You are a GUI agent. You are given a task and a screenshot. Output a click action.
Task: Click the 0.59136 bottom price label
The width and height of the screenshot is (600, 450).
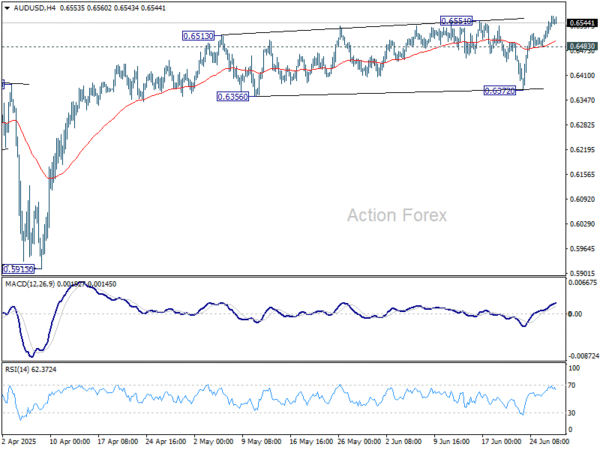tap(18, 269)
